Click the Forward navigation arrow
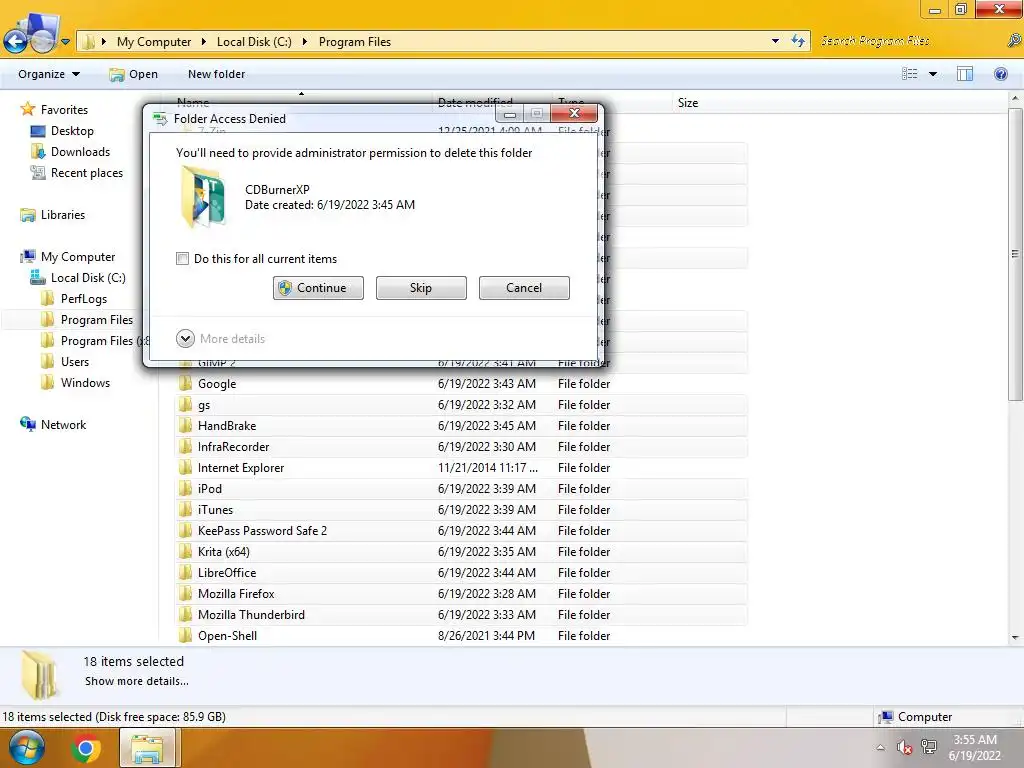The width and height of the screenshot is (1024, 768). click(x=43, y=41)
